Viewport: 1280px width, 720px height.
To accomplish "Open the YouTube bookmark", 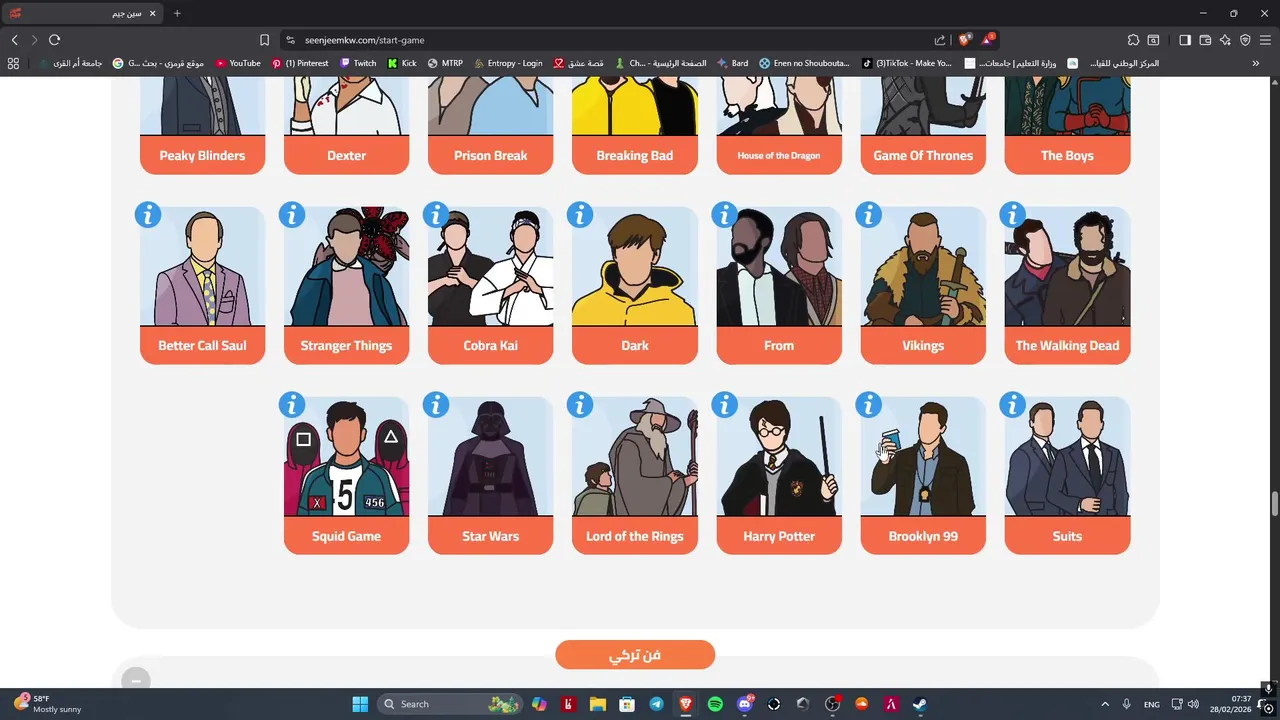I will 238,63.
